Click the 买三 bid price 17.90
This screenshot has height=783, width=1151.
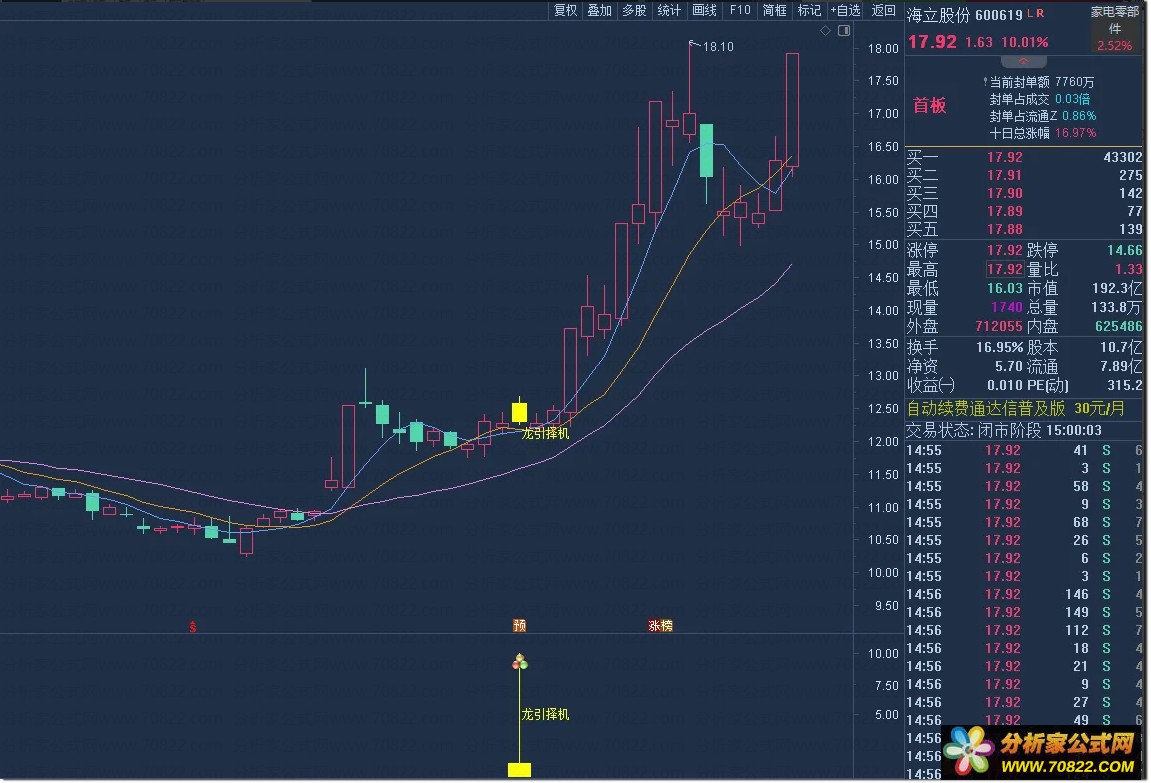(x=1004, y=193)
